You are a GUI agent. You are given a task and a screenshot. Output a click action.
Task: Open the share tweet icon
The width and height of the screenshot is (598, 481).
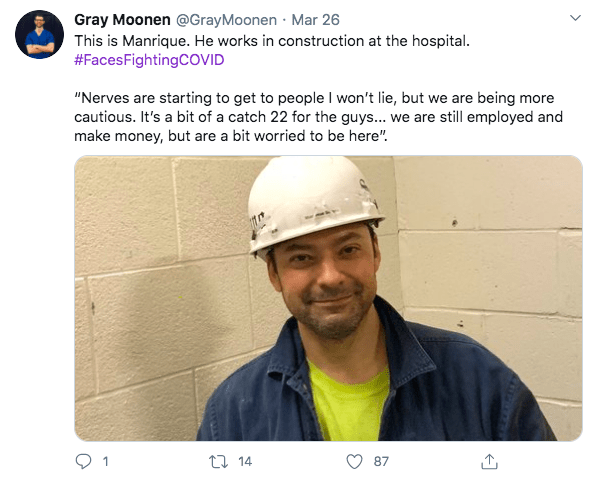tap(489, 461)
